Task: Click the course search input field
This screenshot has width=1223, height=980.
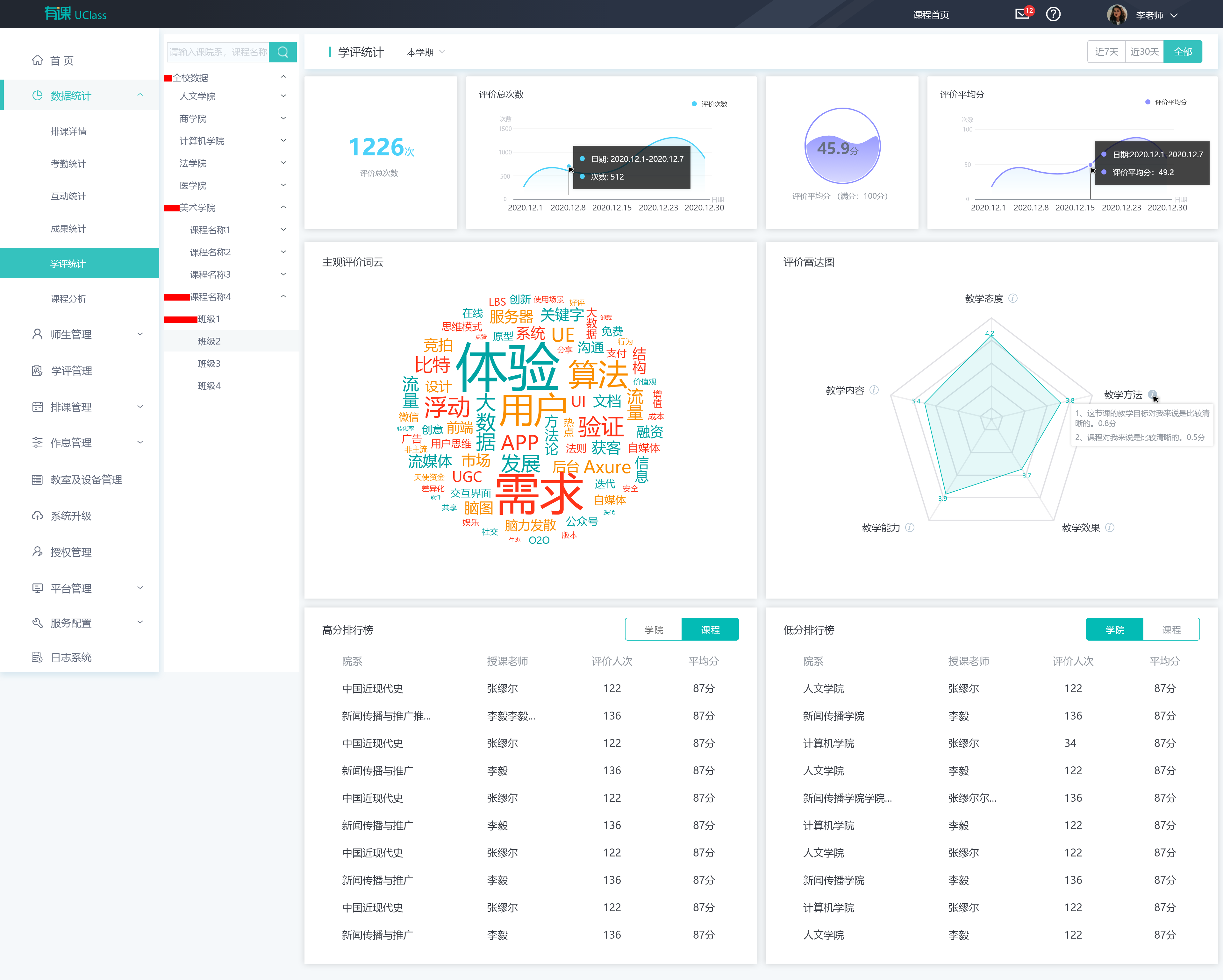Action: tap(217, 52)
